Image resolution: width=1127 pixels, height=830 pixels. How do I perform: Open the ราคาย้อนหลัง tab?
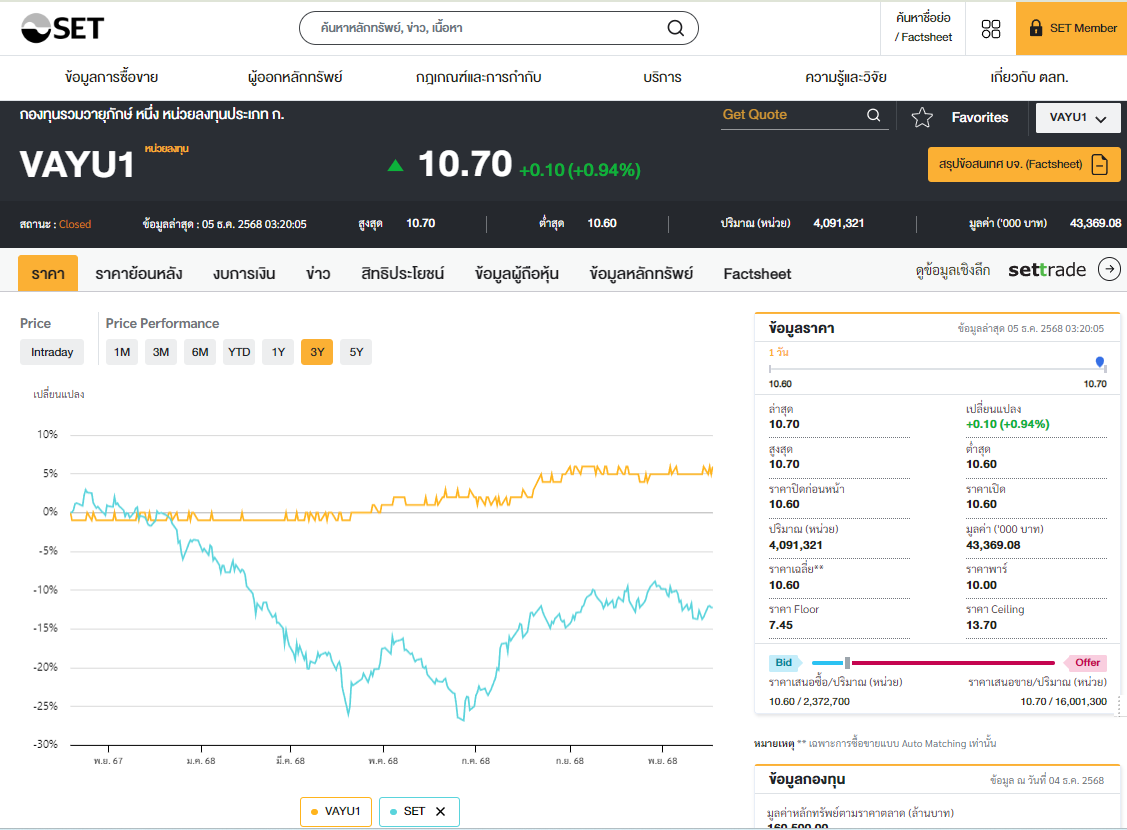(138, 273)
